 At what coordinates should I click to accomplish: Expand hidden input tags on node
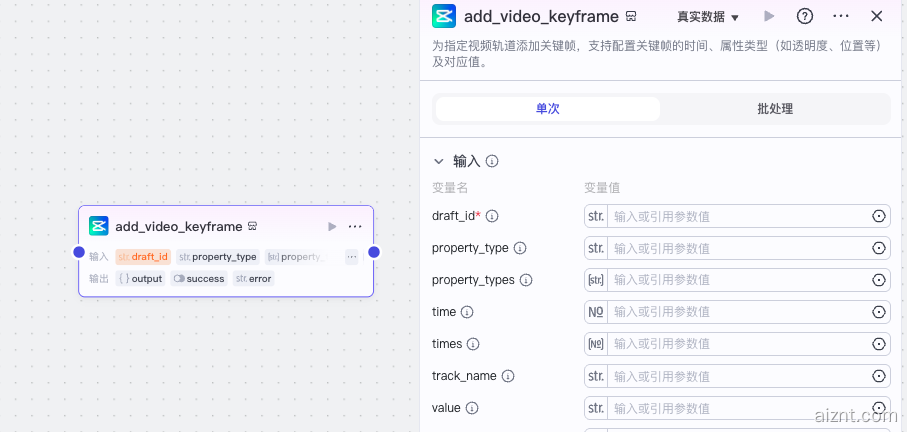click(x=352, y=257)
